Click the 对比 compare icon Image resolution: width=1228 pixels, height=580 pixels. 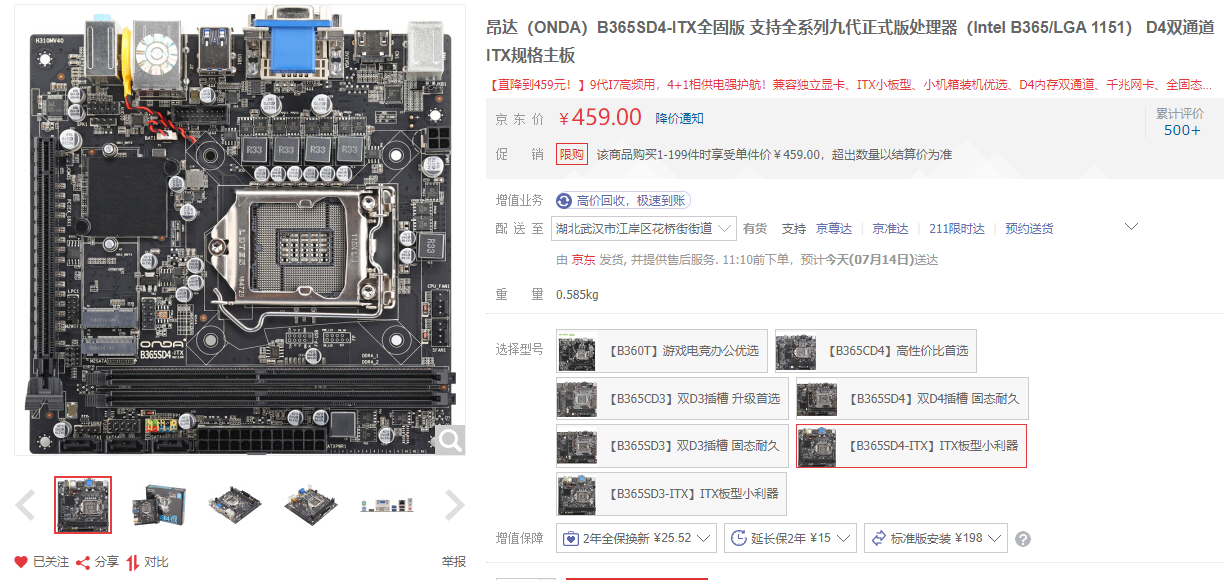(132, 562)
